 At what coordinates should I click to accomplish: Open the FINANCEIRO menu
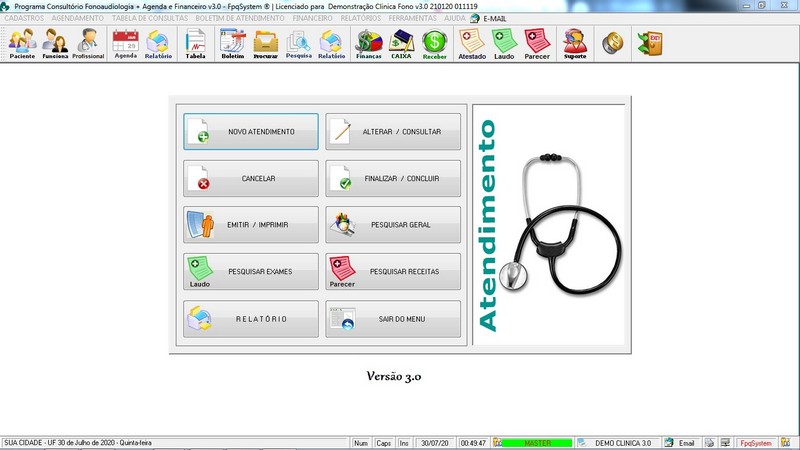tap(312, 18)
